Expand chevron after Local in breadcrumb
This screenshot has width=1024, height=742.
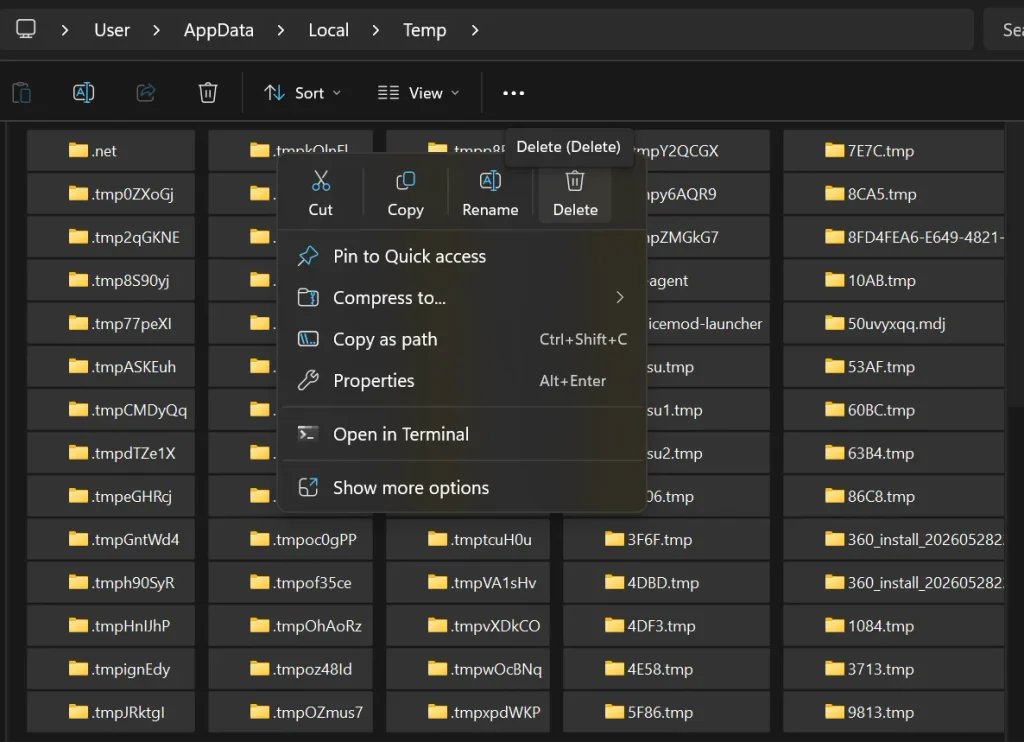(376, 30)
